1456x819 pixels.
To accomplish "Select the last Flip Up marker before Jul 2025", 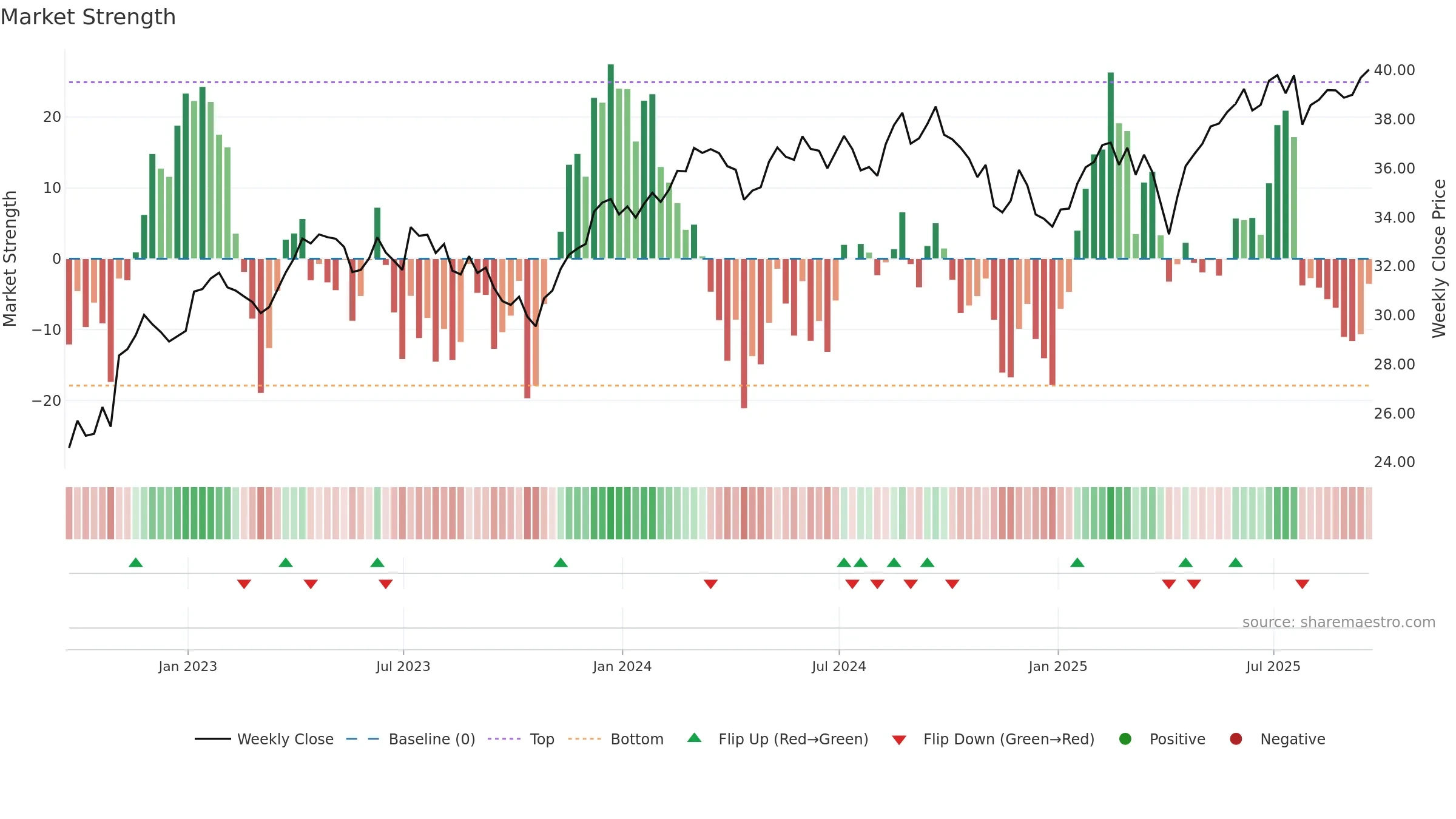I will click(1236, 562).
